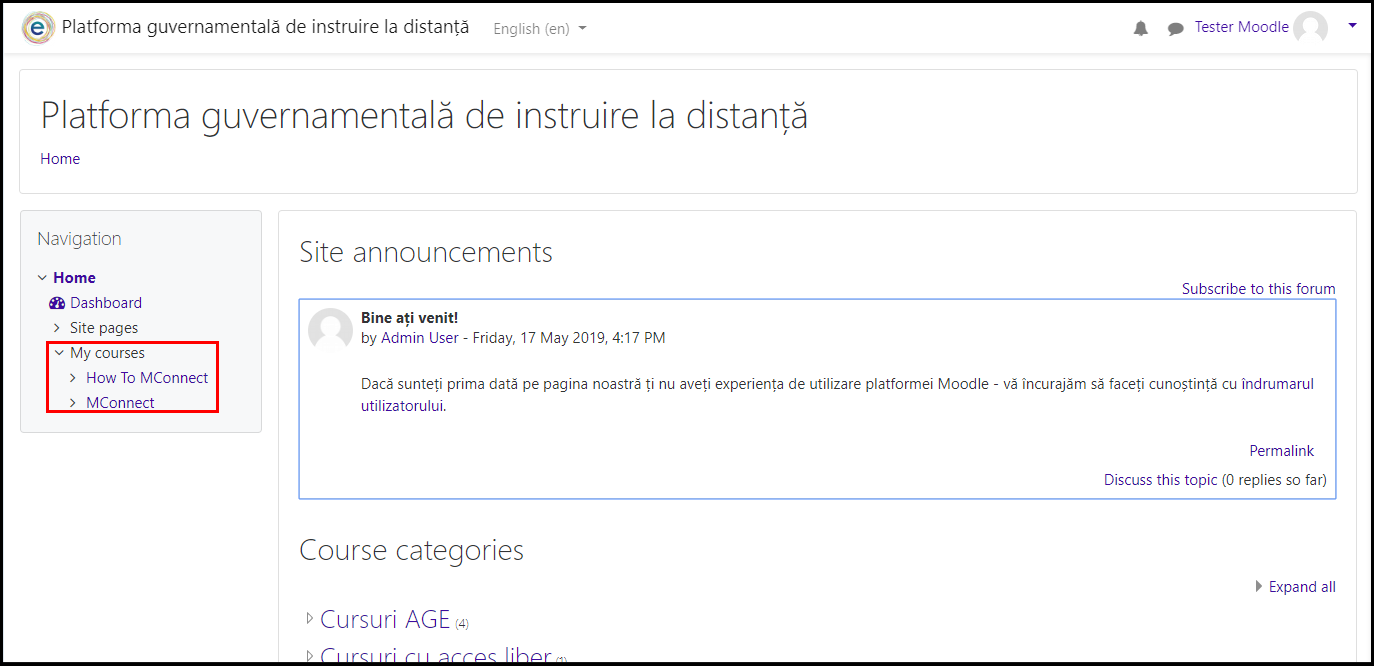
Task: Click the Dashboard gauge icon
Action: 57,303
